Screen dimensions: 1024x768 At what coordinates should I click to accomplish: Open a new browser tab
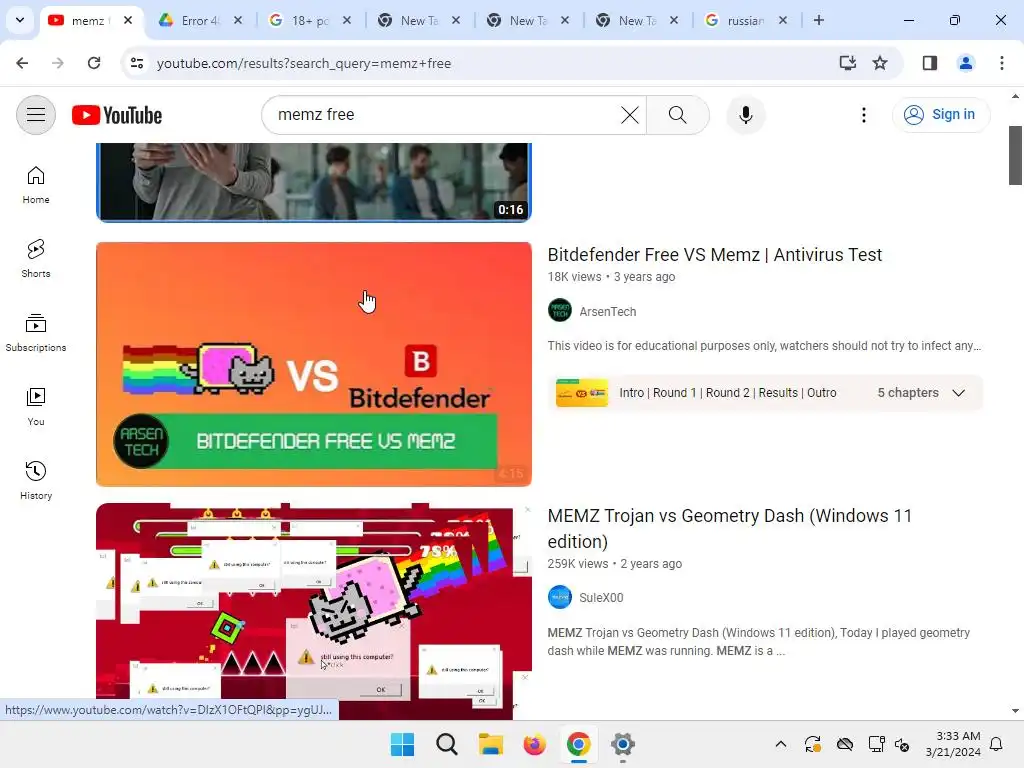(818, 20)
